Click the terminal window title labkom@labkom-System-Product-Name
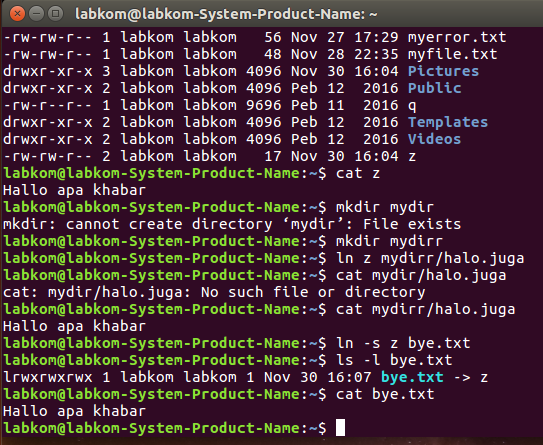543x445 pixels. click(x=226, y=14)
